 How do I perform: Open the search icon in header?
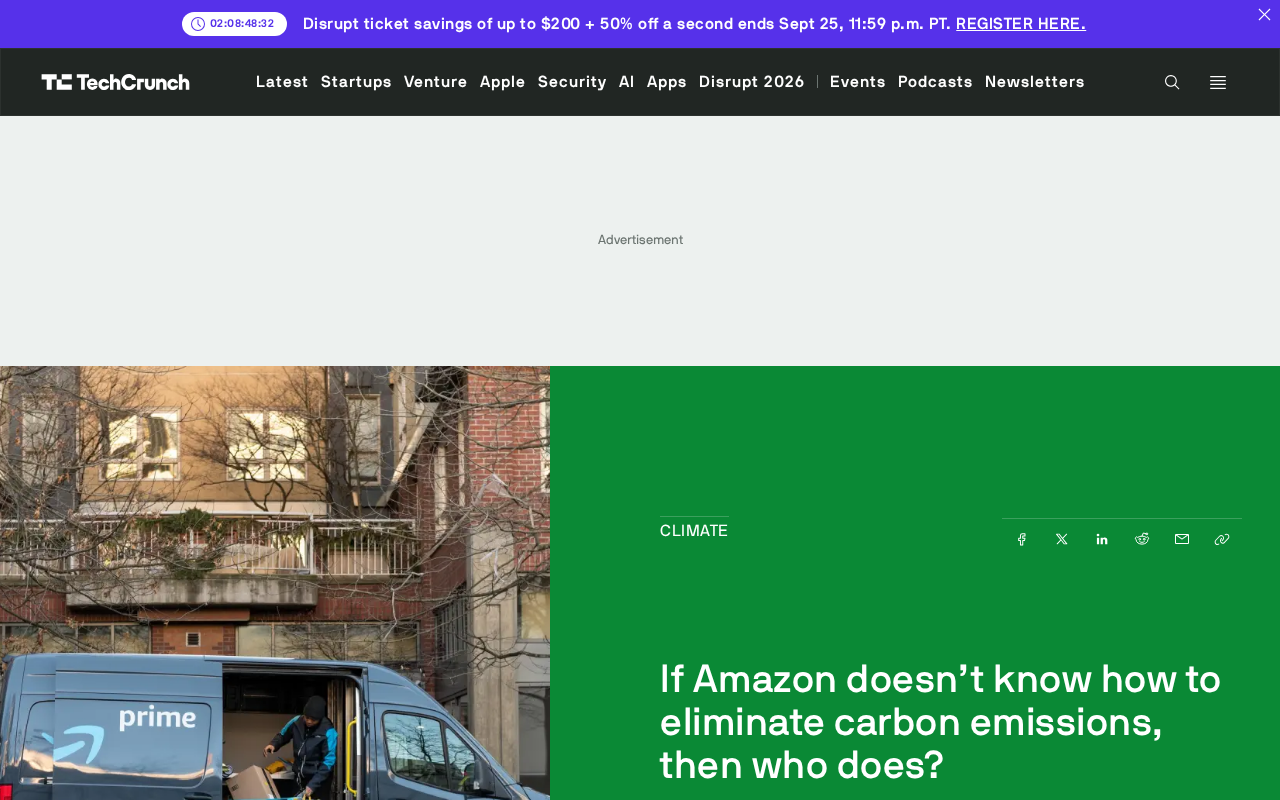tap(1172, 82)
